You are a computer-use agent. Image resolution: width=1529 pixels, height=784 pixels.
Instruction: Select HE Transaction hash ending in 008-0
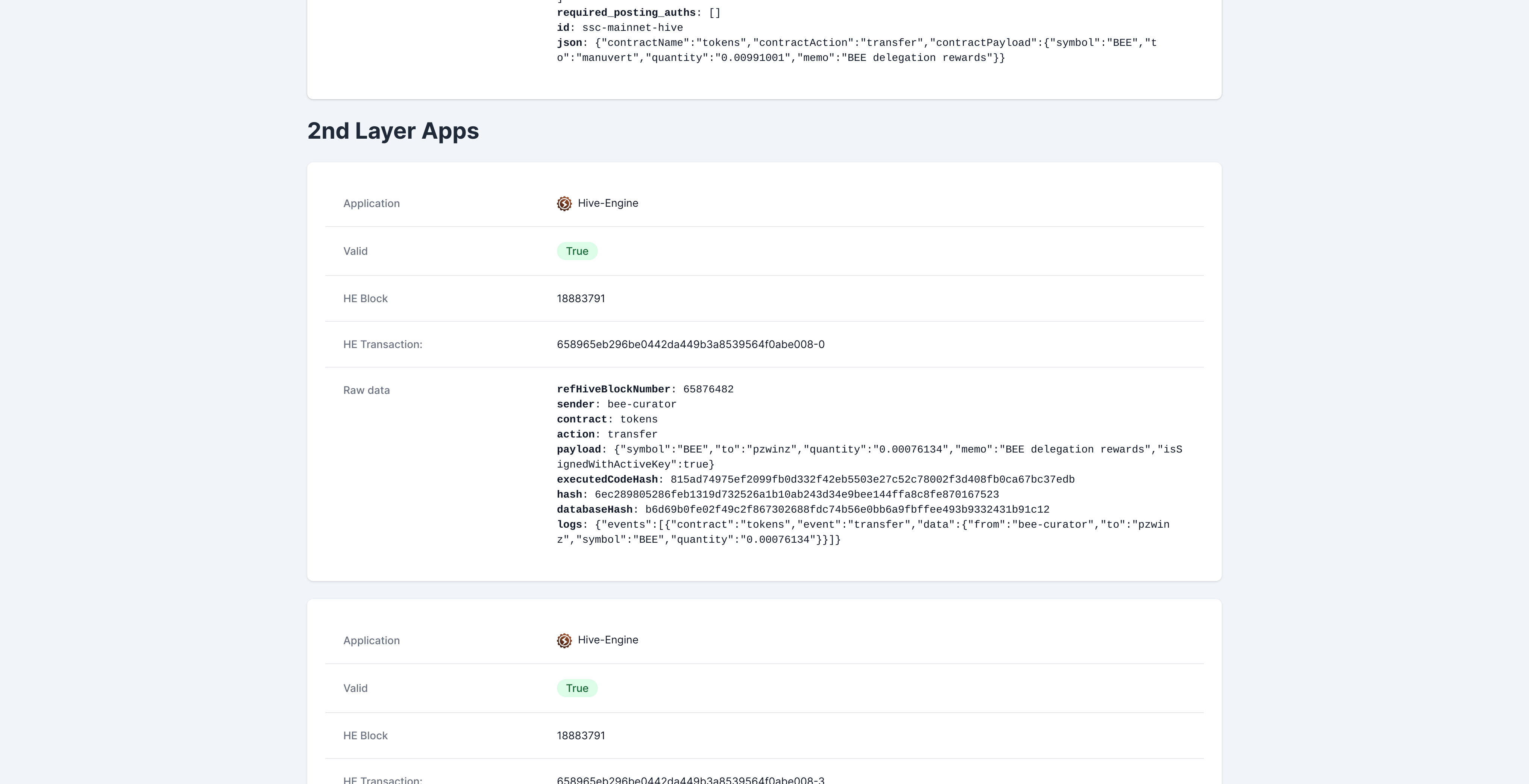pos(690,345)
